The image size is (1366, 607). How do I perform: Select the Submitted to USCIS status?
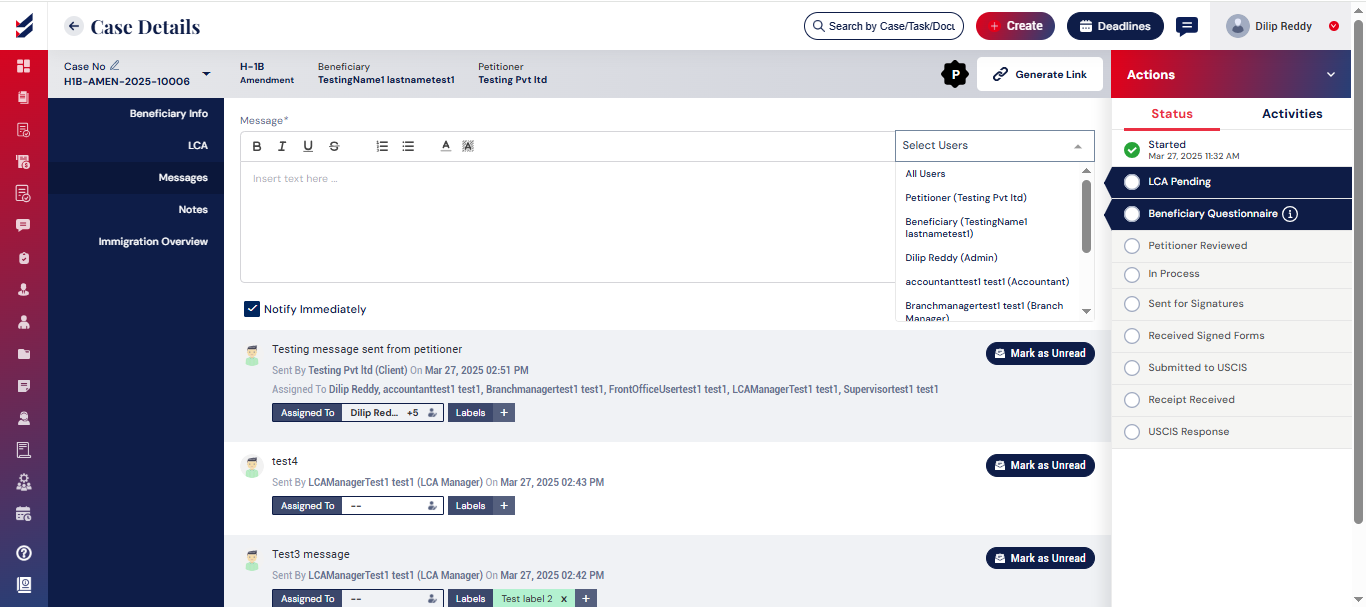(1132, 368)
